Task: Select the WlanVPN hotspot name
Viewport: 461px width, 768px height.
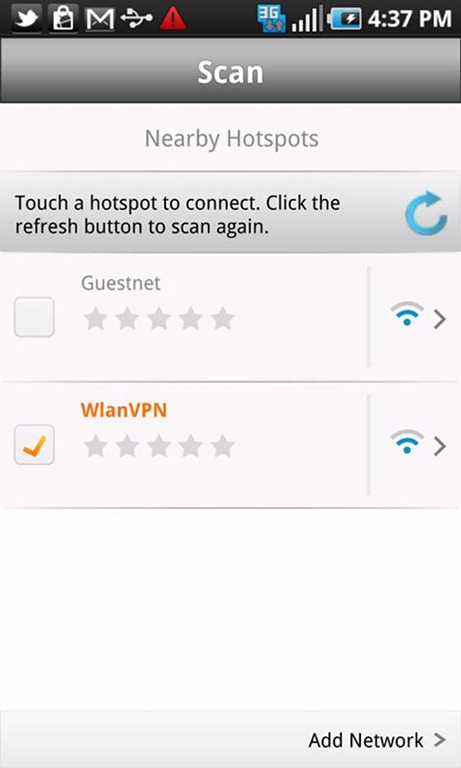Action: point(123,410)
